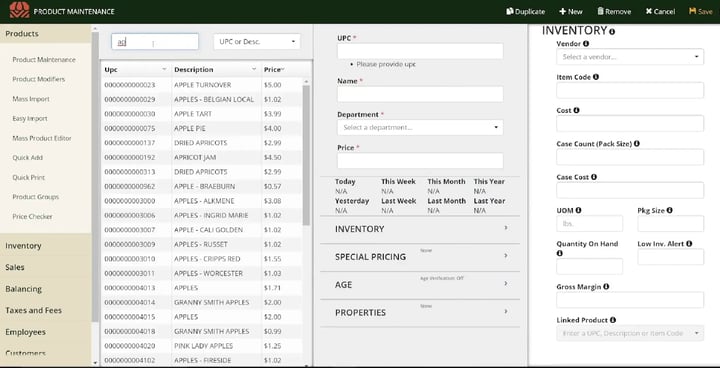Create a New product

click(571, 11)
